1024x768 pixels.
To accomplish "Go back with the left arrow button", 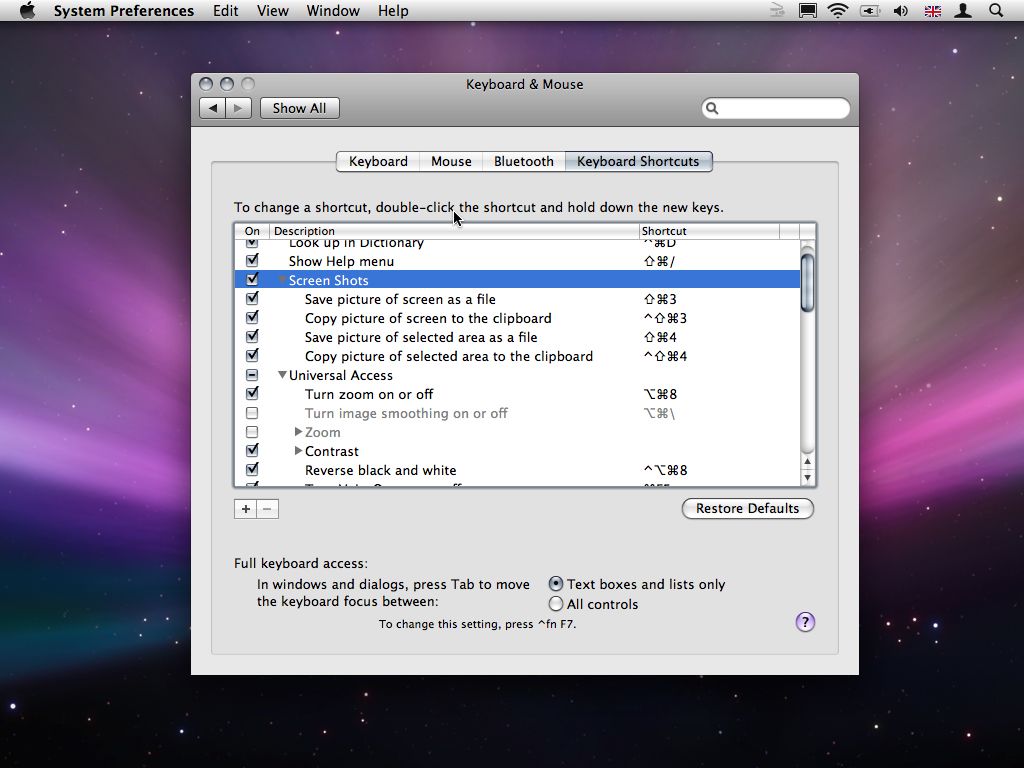I will [x=212, y=108].
